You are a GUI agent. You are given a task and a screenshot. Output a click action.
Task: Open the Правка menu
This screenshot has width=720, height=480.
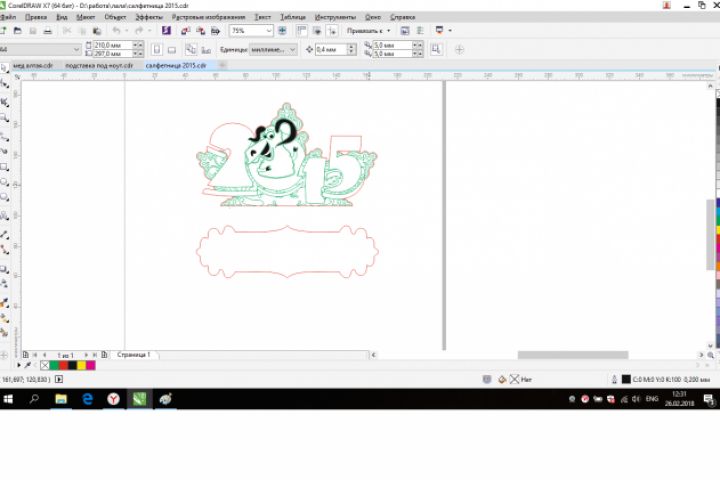pyautogui.click(x=36, y=17)
